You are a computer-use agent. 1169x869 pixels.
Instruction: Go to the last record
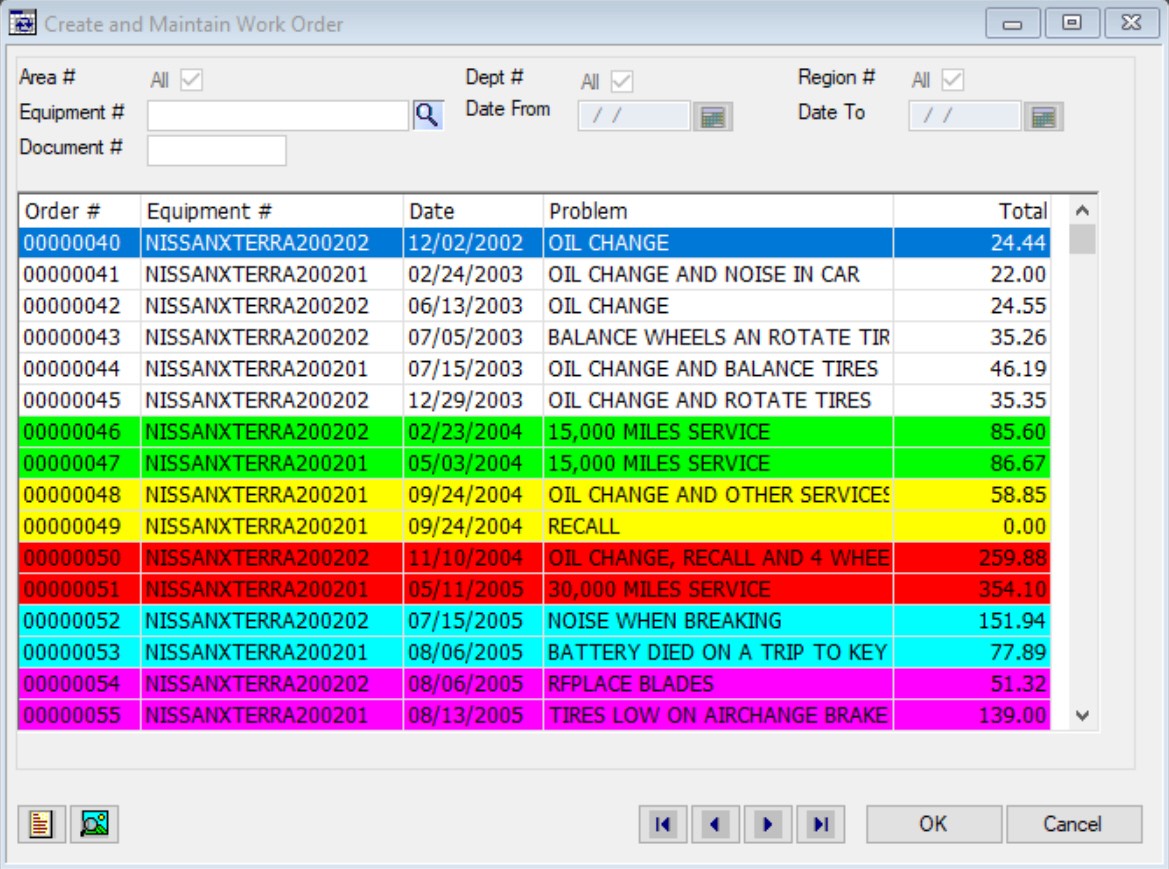tap(820, 824)
